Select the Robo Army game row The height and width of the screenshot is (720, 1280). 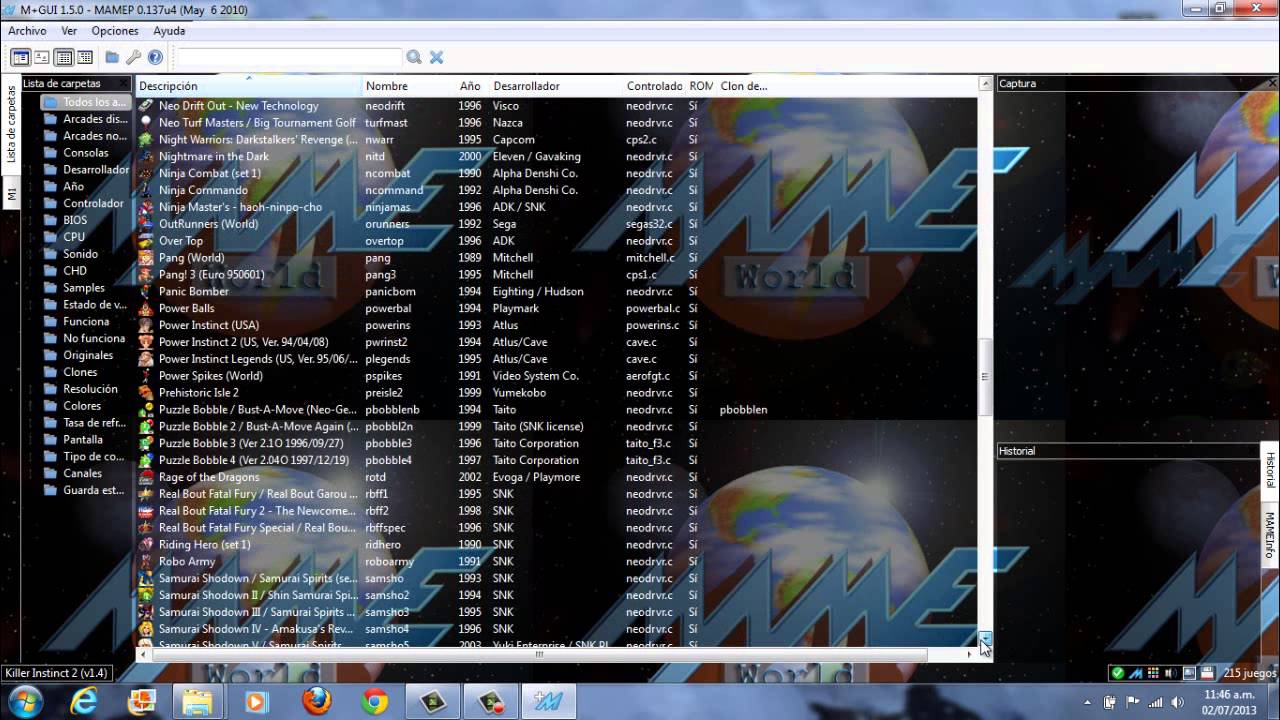click(x=556, y=562)
